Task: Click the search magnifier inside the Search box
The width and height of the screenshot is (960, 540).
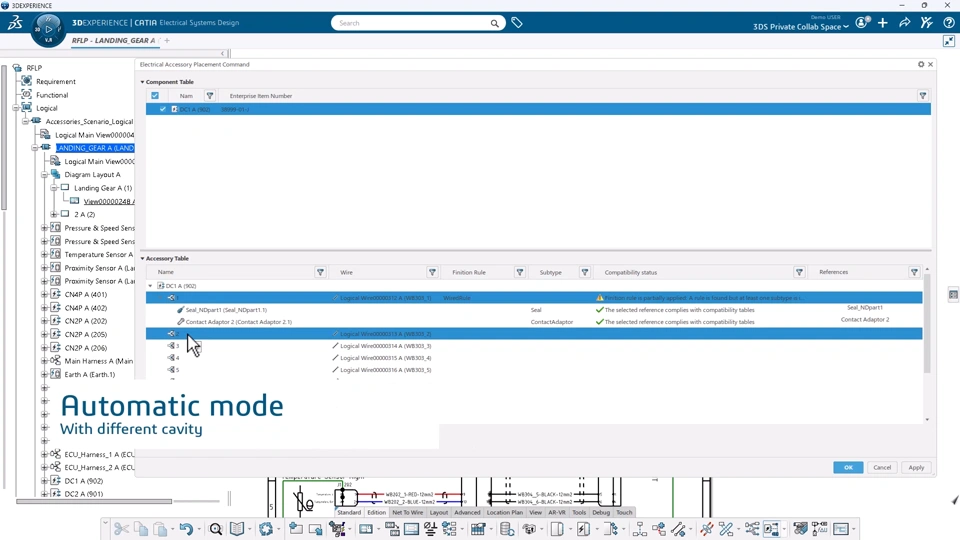Action: click(x=494, y=23)
